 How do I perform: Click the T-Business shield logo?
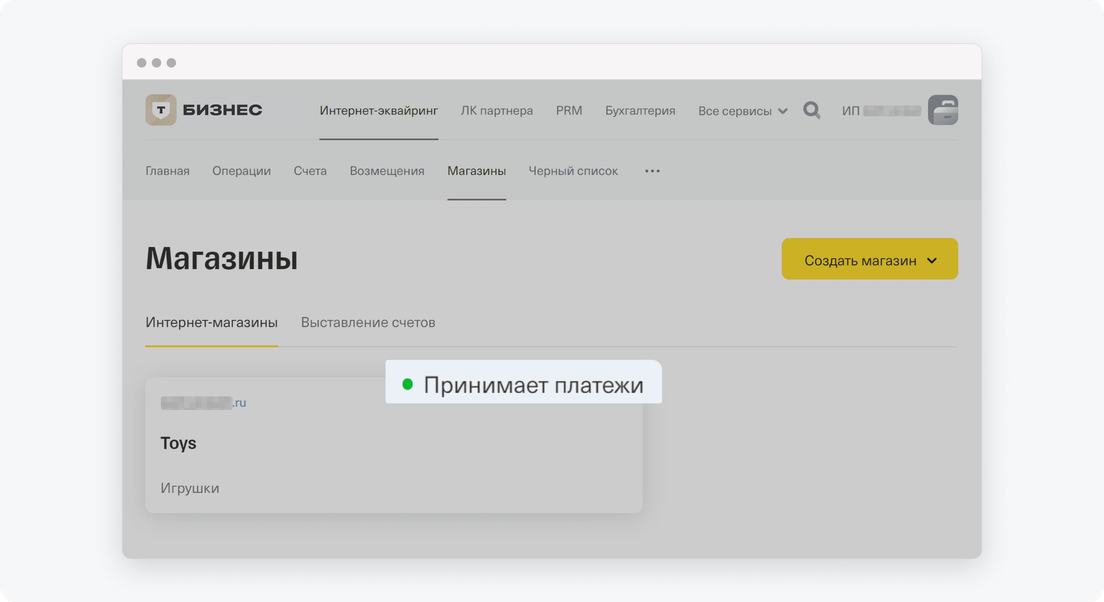[x=161, y=110]
